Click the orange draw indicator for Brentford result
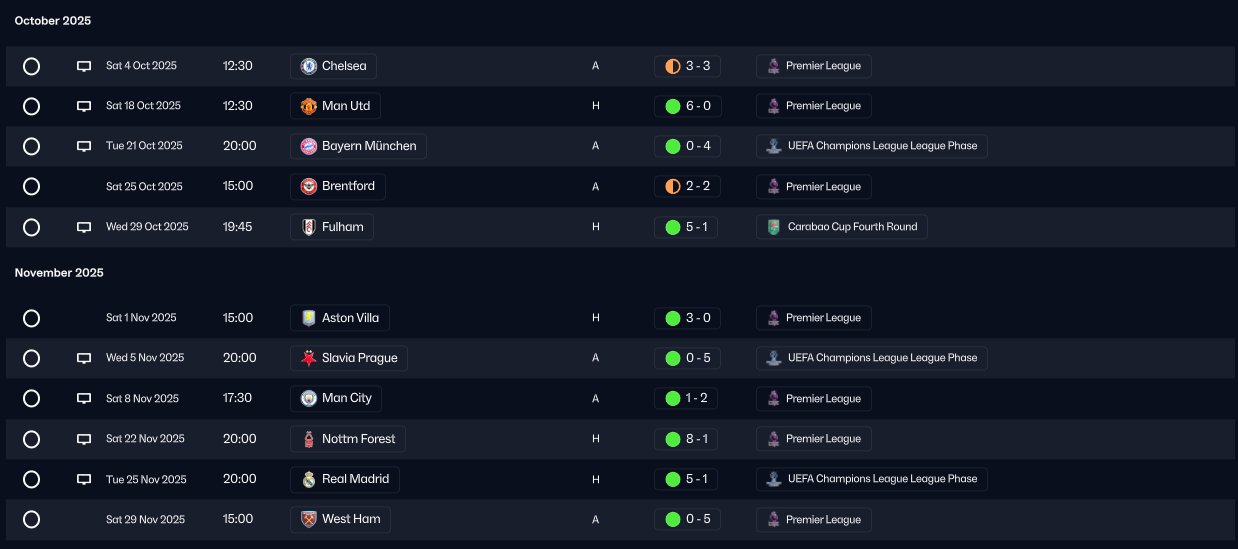 tap(673, 187)
